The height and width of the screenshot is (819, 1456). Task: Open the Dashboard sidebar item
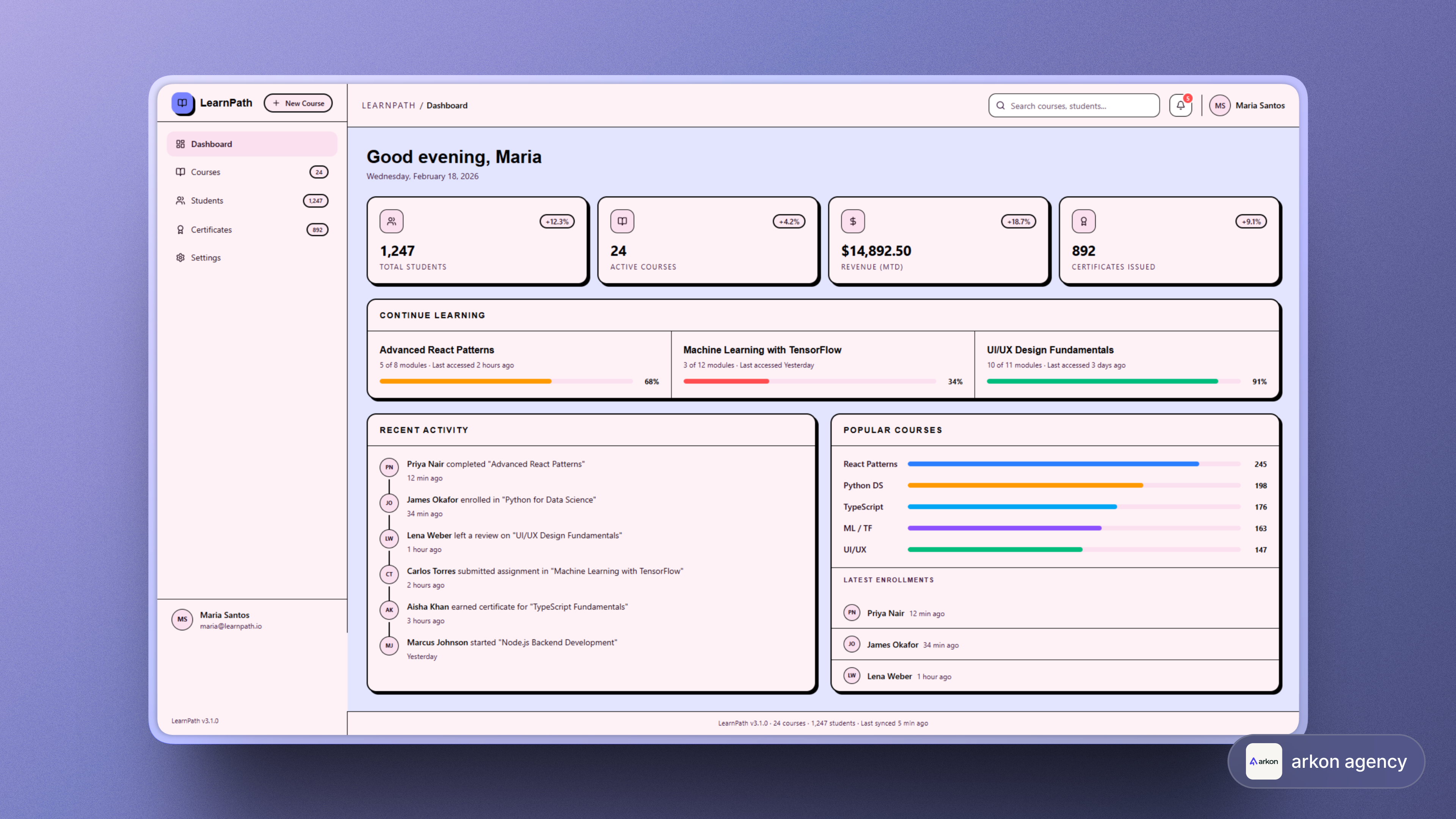coord(252,144)
